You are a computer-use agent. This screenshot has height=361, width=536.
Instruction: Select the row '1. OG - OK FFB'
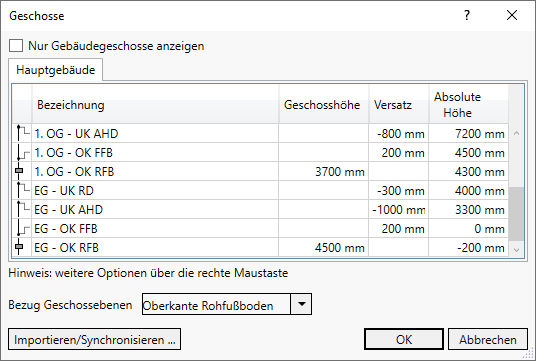point(260,152)
